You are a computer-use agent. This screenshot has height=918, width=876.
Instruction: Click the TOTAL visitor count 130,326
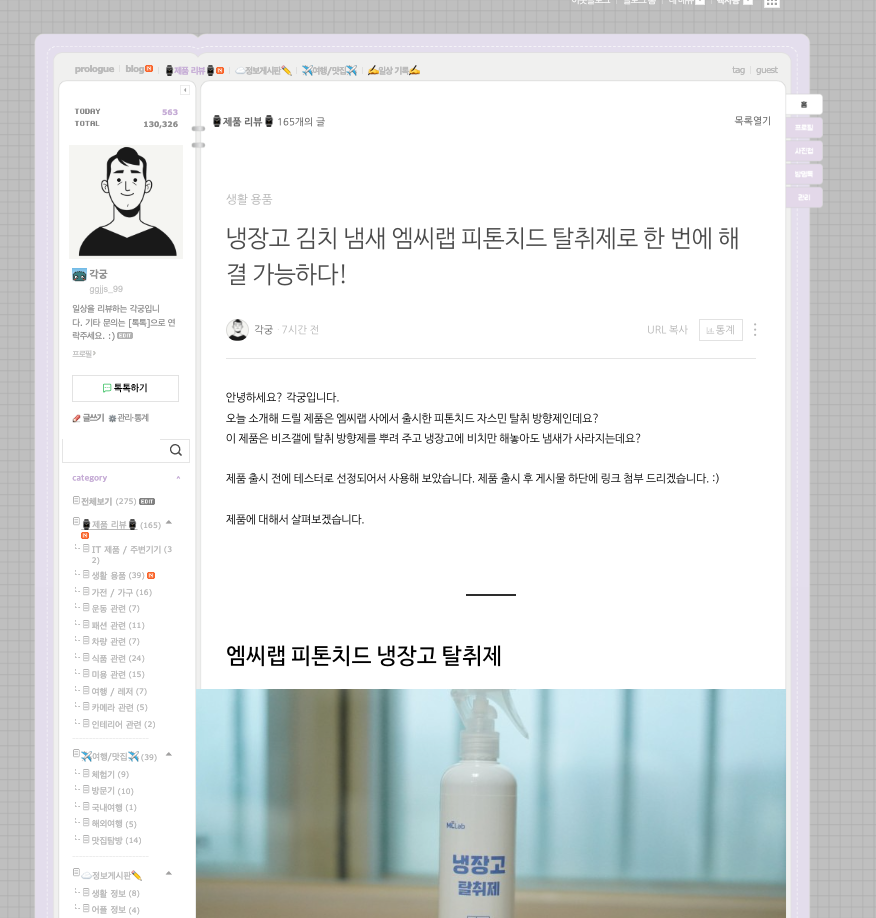point(160,124)
